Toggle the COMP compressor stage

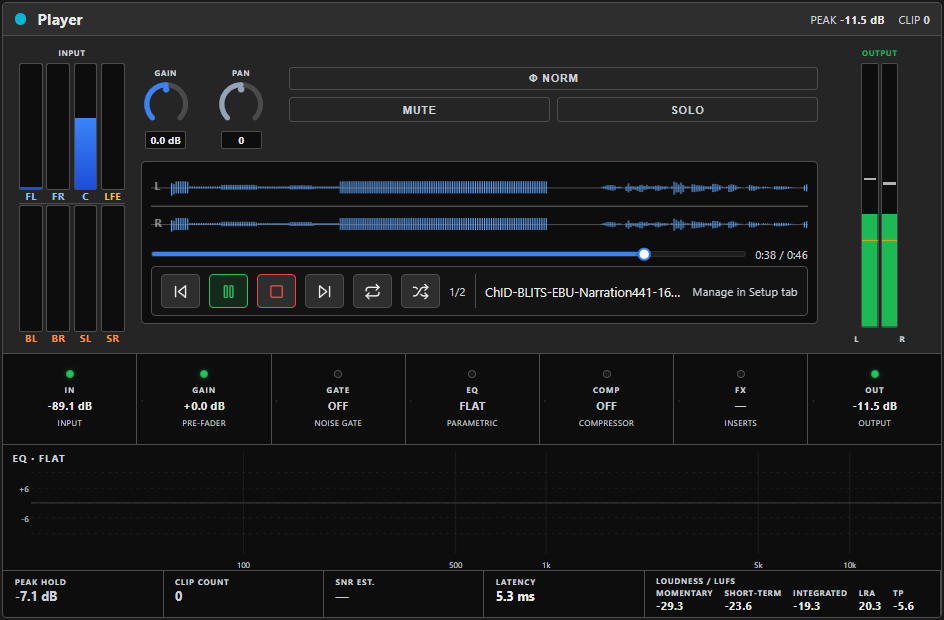point(606,398)
